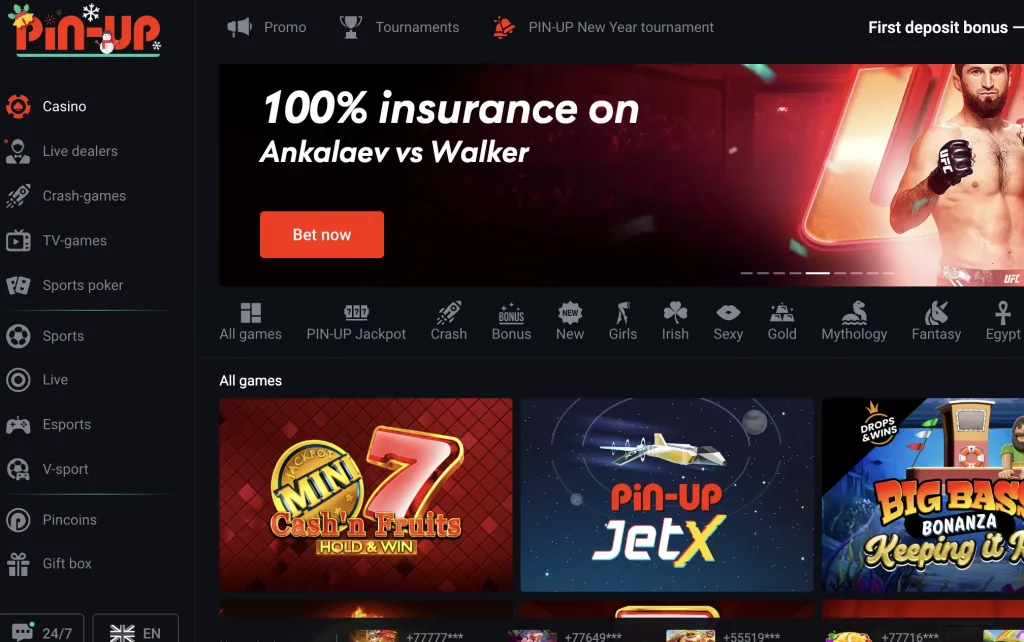Open Cash'n Fruits Hold & Win thumbnail

coord(366,495)
